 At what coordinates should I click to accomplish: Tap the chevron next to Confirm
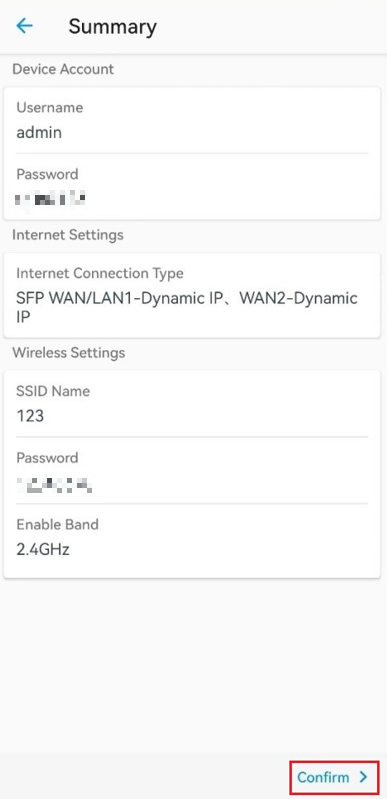363,777
